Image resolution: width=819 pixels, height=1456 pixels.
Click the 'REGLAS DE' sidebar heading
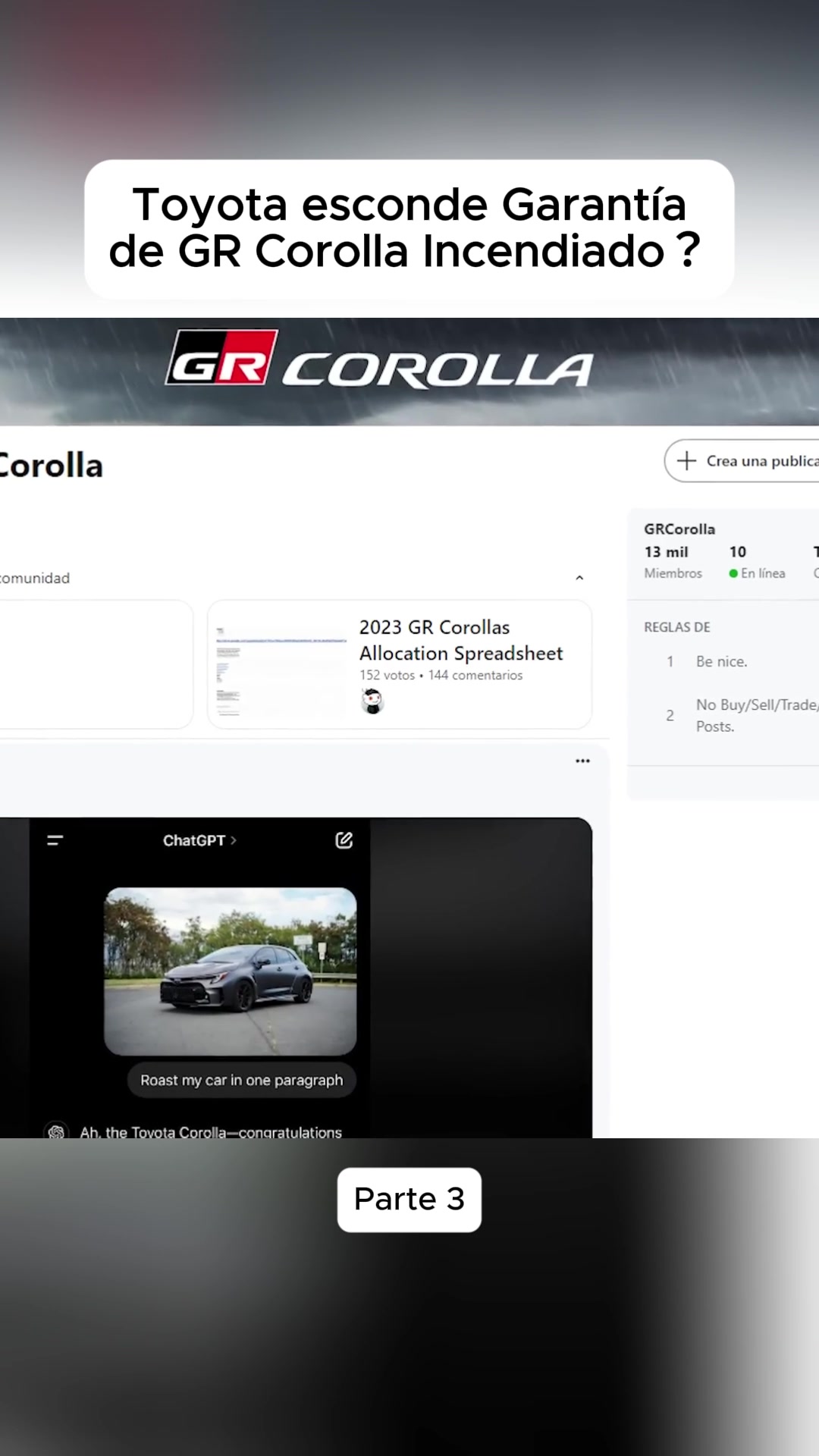tap(677, 627)
